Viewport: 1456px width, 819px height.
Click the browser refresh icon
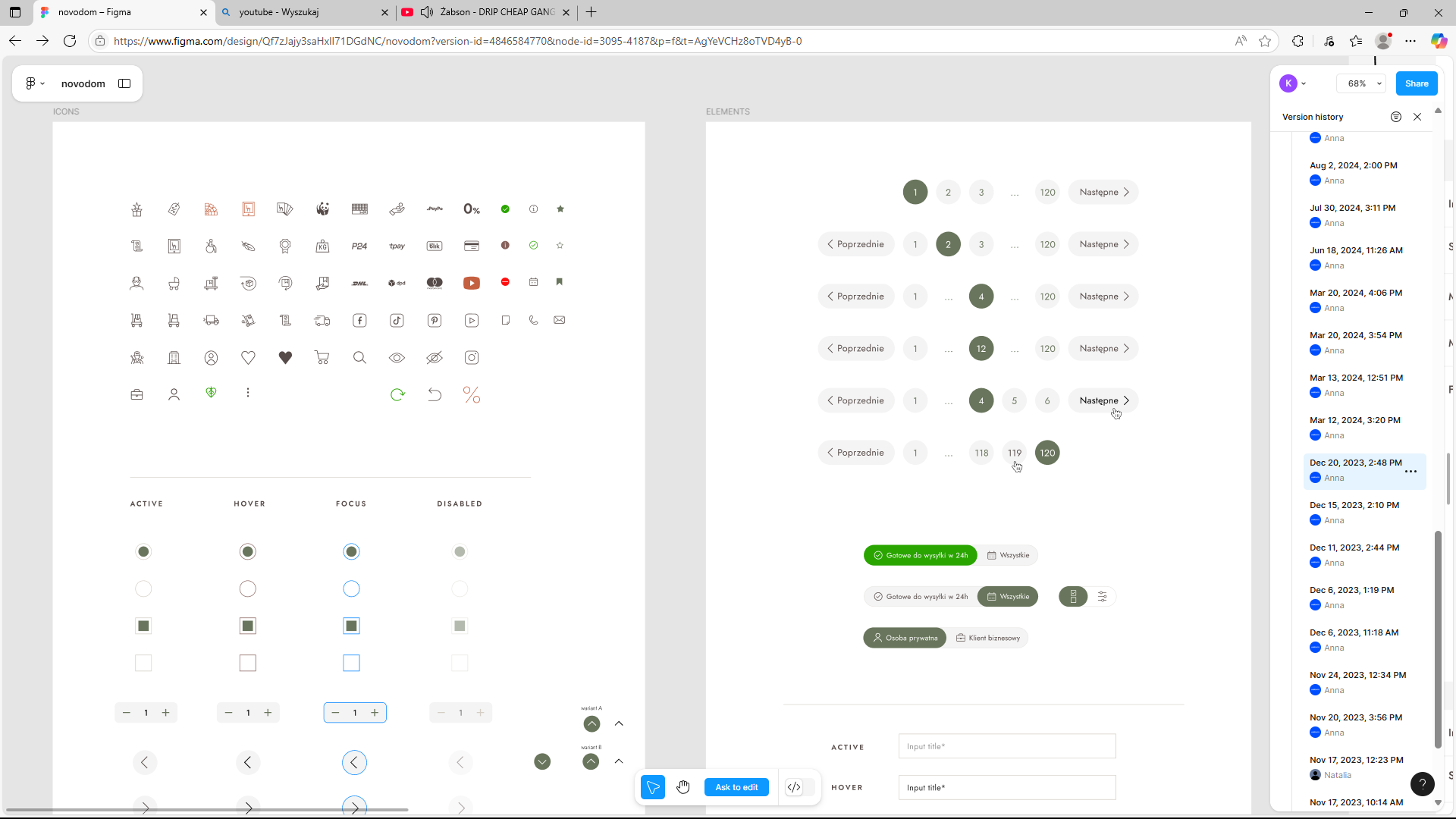coord(70,41)
